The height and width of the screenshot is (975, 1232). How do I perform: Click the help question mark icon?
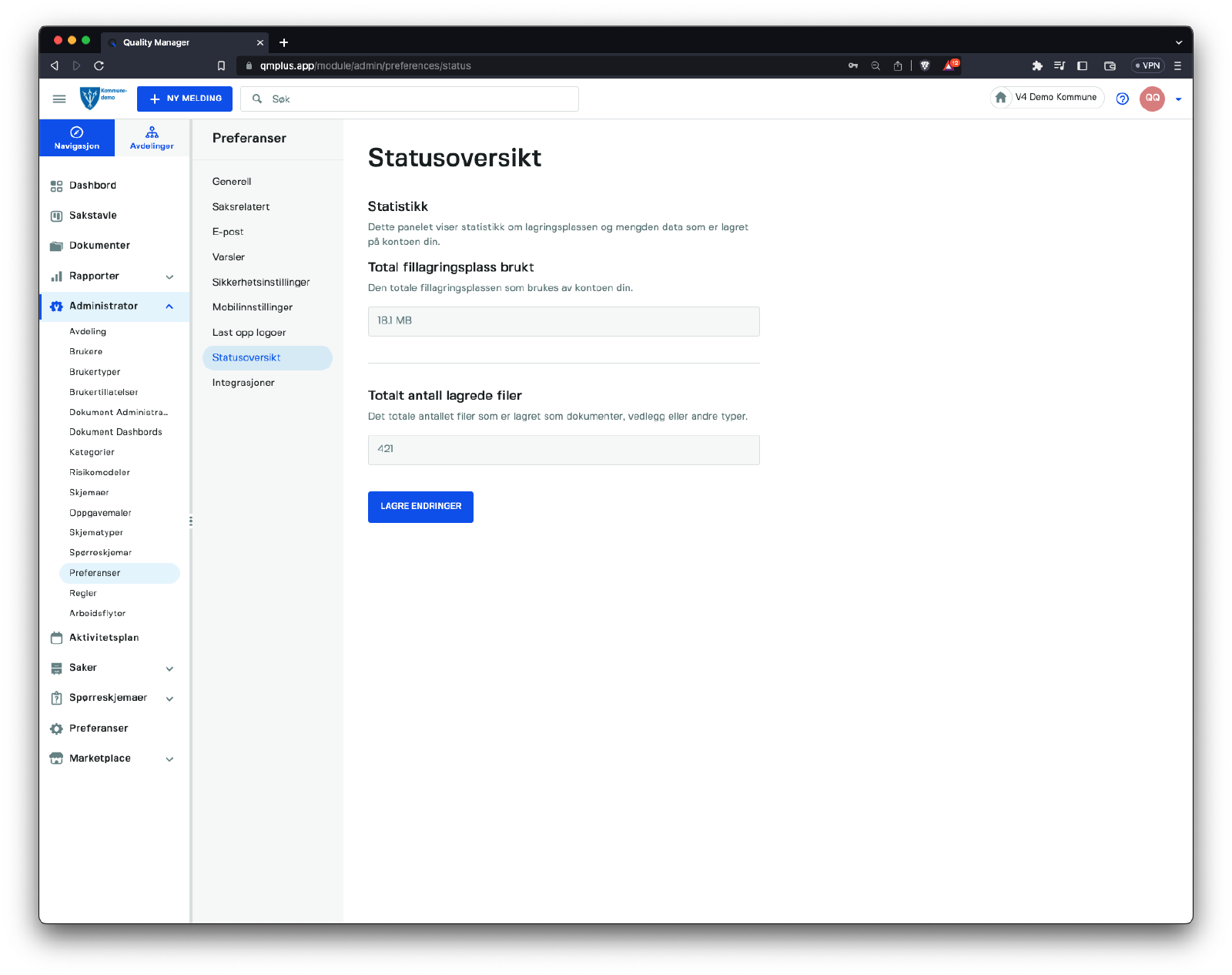1122,99
